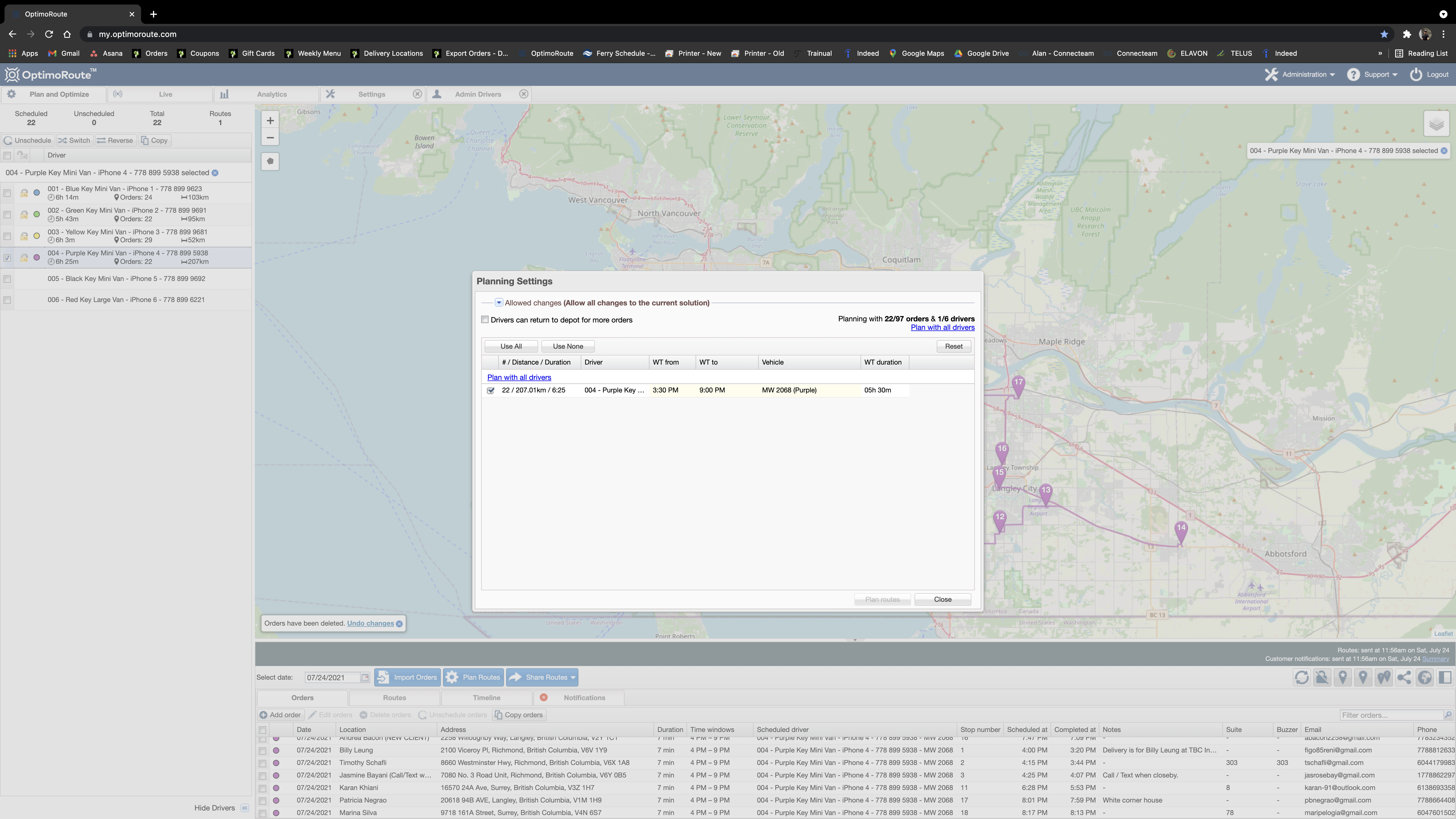The image size is (1456, 819).
Task: Check the 005 Black Key Mini Van driver
Action: point(7,279)
